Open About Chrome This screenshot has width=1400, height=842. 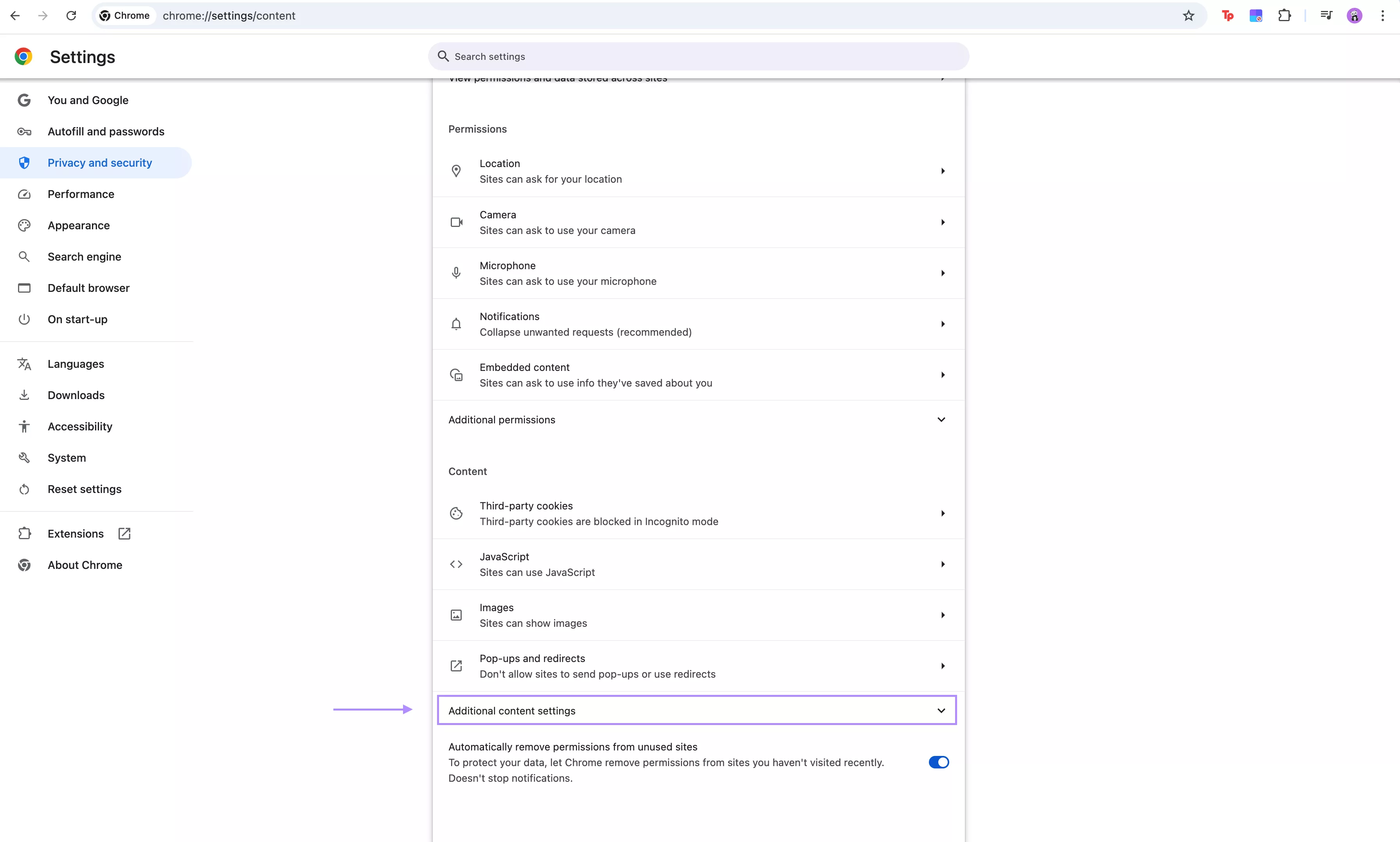click(85, 565)
